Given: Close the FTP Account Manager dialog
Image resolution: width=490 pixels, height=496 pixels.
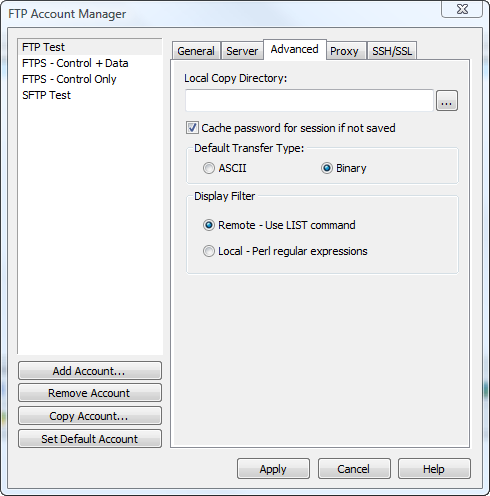Looking at the screenshot, I should [x=462, y=9].
